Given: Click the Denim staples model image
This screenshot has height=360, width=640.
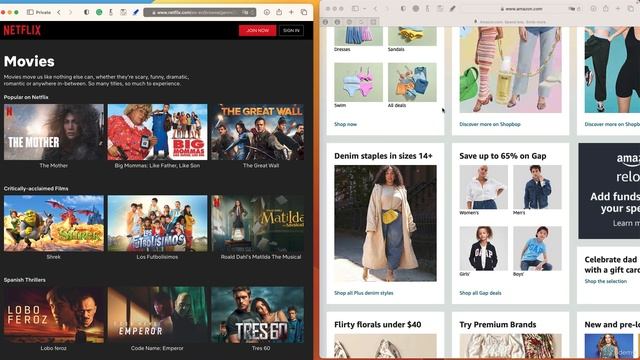Looking at the screenshot, I should tap(385, 223).
